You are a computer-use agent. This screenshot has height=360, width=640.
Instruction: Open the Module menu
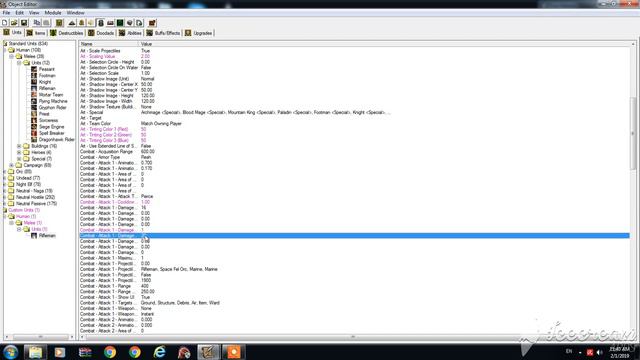click(53, 13)
